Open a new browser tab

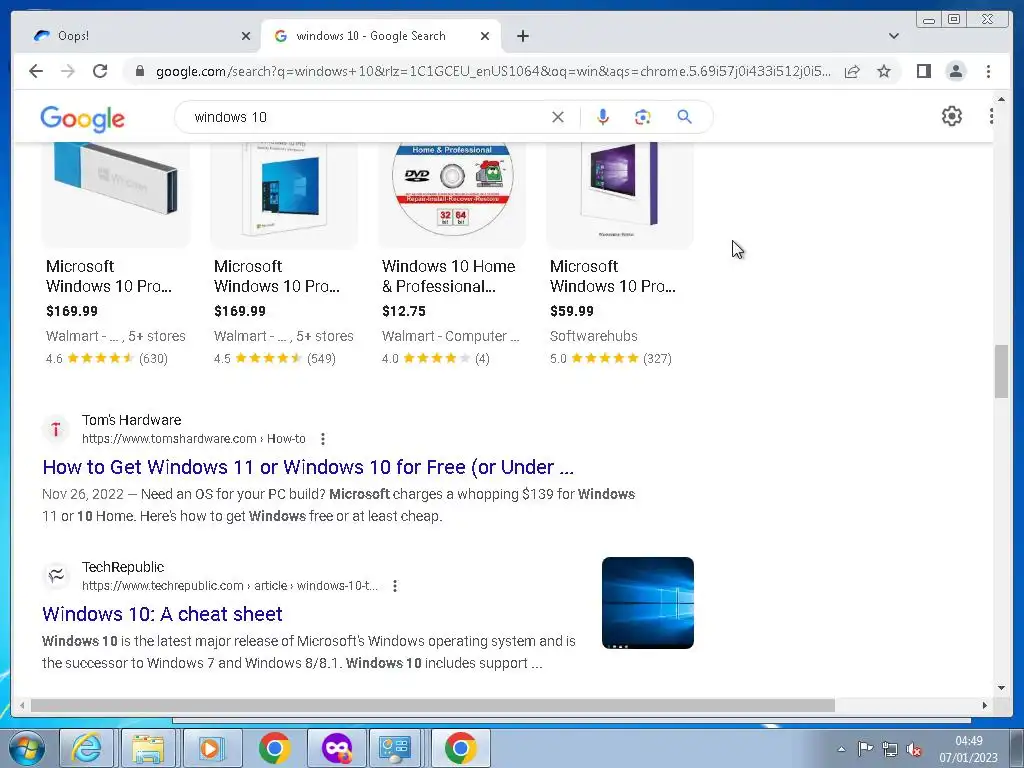click(522, 36)
